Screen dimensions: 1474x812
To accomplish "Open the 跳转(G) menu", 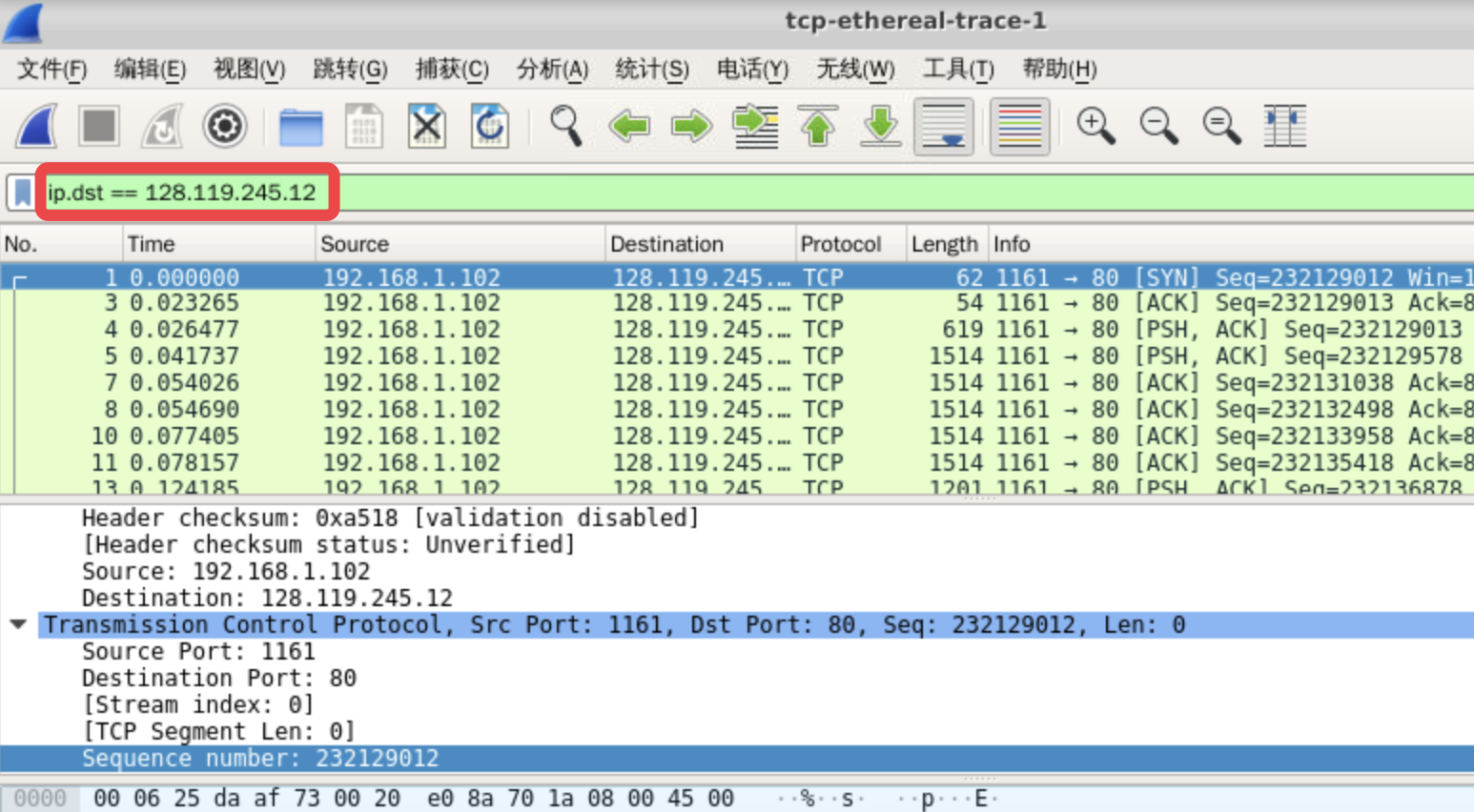I will click(x=350, y=70).
